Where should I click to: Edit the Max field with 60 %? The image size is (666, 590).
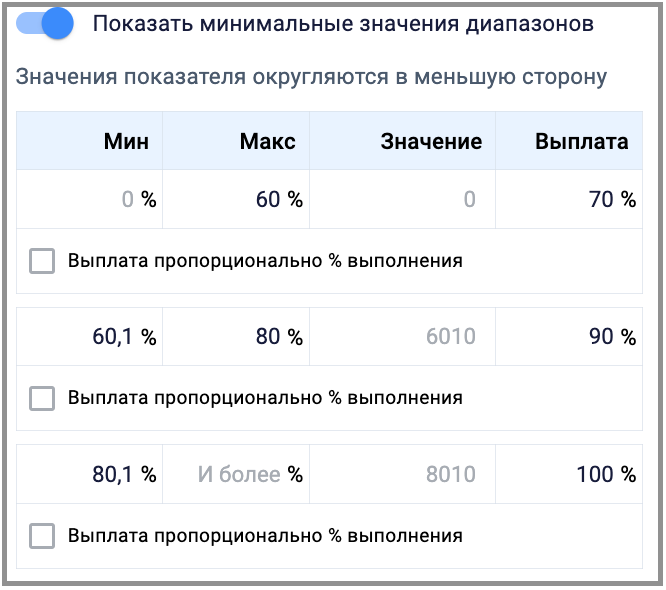click(236, 200)
